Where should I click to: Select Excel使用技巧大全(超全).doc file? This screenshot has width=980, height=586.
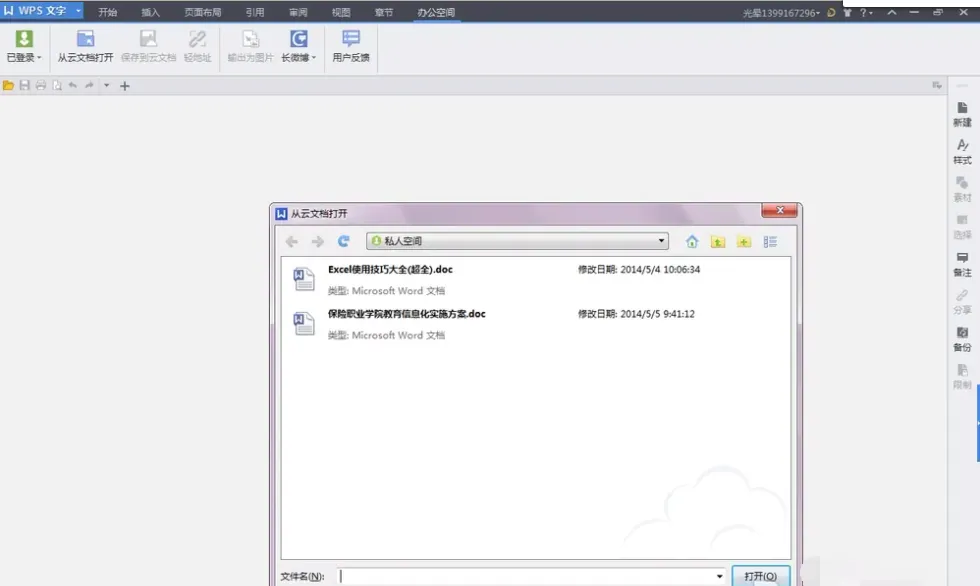point(390,269)
